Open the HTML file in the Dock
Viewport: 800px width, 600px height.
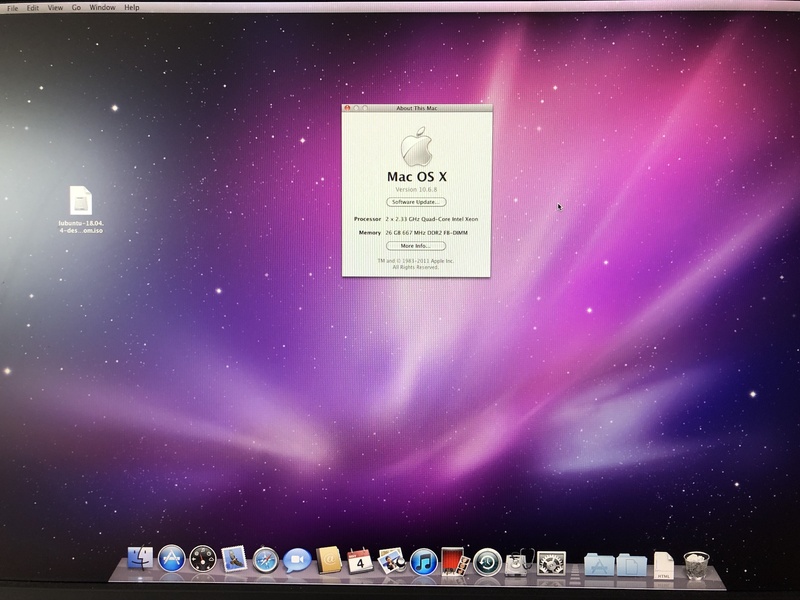[x=663, y=565]
